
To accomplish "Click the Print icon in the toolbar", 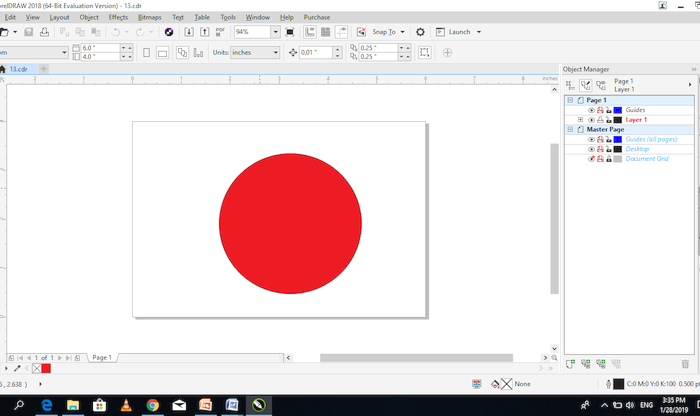I will point(44,32).
